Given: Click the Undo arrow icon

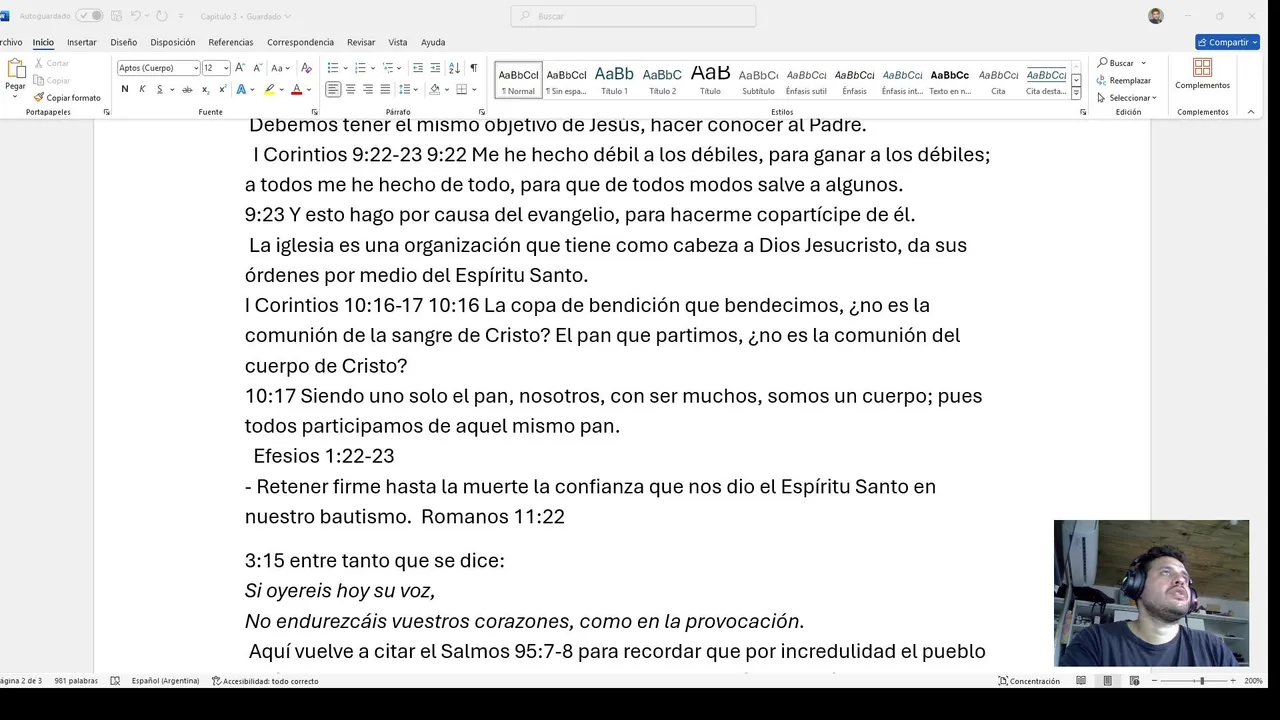Looking at the screenshot, I should click(136, 16).
